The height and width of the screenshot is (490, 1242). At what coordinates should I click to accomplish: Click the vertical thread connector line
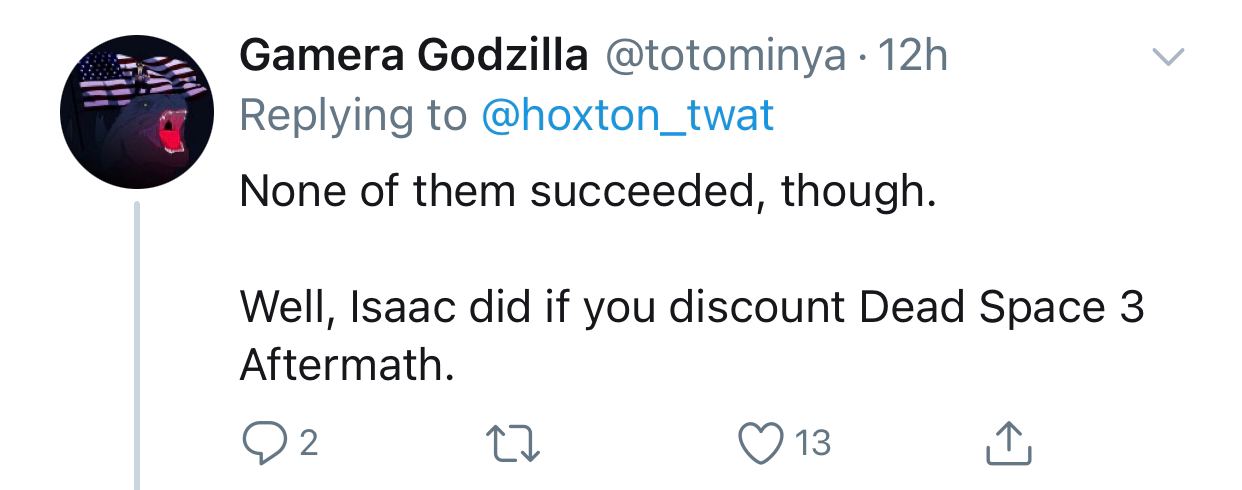click(137, 345)
